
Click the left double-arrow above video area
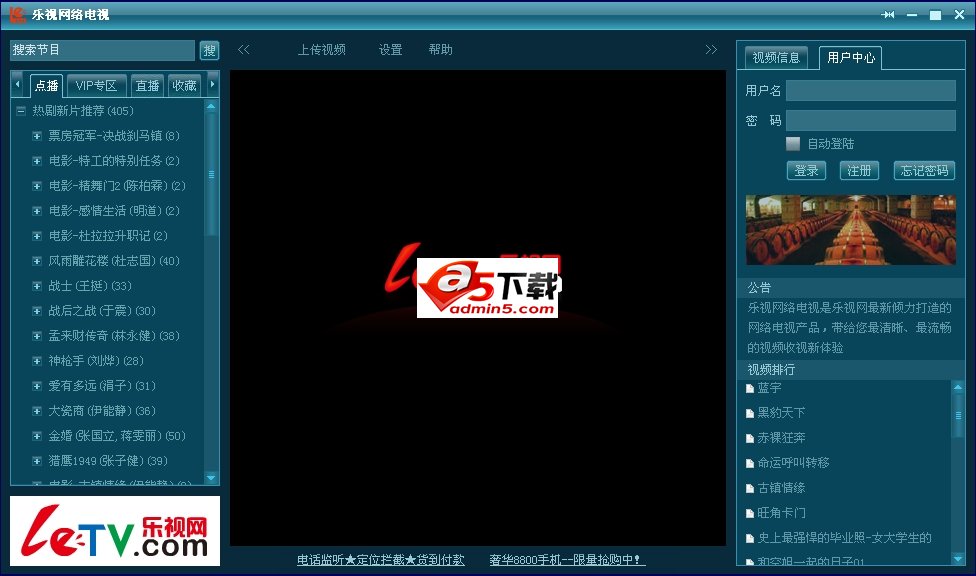tap(244, 50)
